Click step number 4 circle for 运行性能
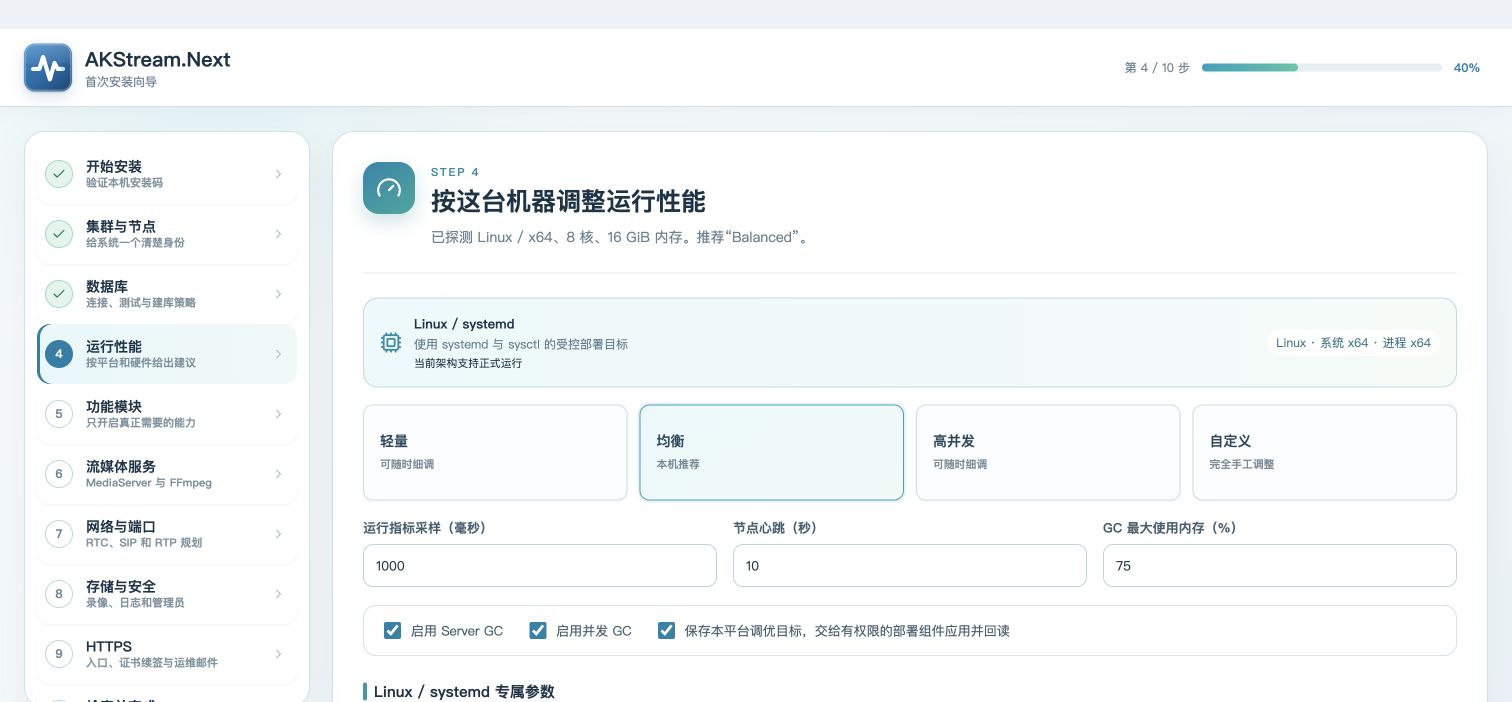1512x702 pixels. (x=59, y=354)
